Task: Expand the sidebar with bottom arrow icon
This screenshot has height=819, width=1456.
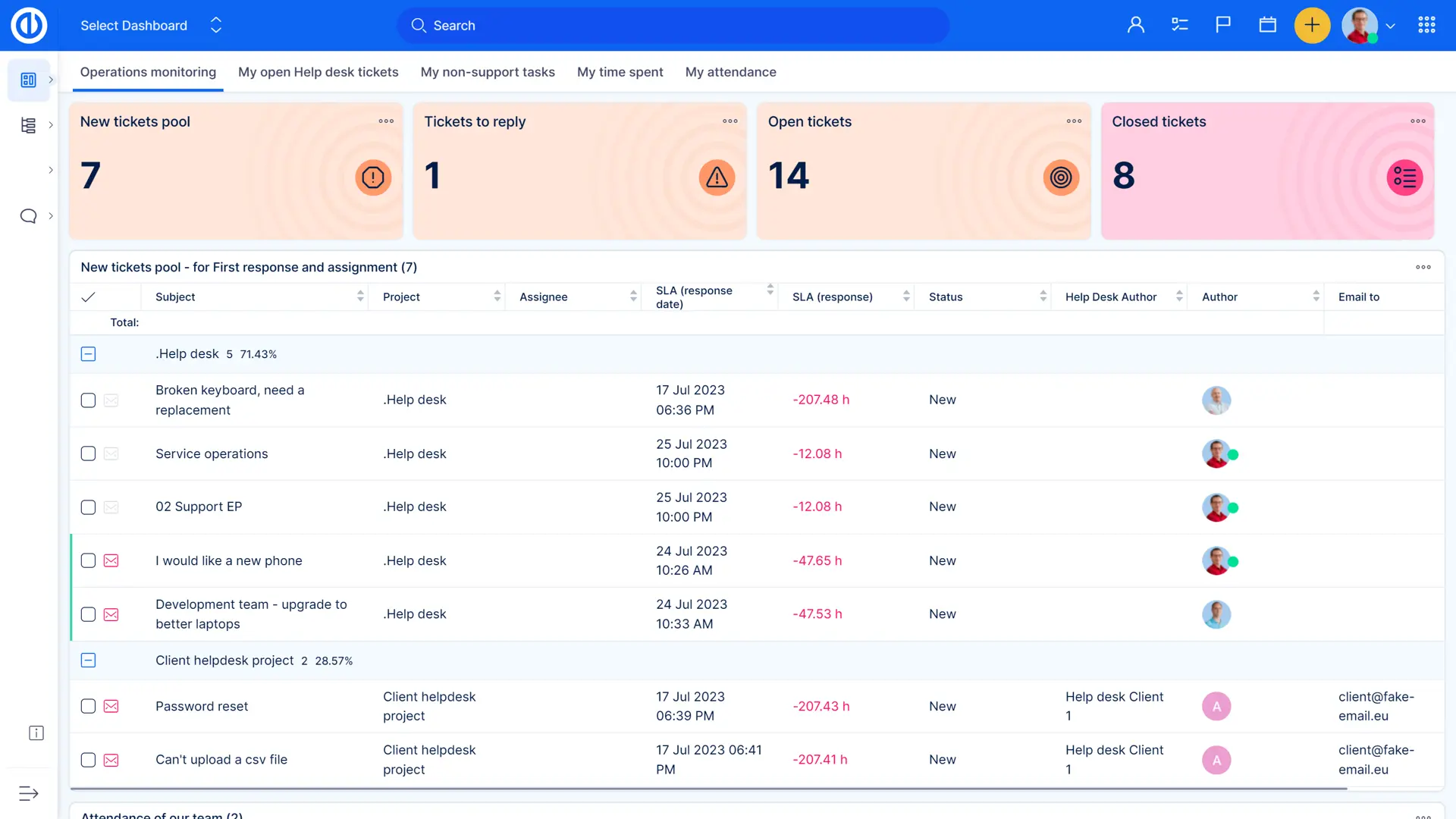Action: [28, 793]
